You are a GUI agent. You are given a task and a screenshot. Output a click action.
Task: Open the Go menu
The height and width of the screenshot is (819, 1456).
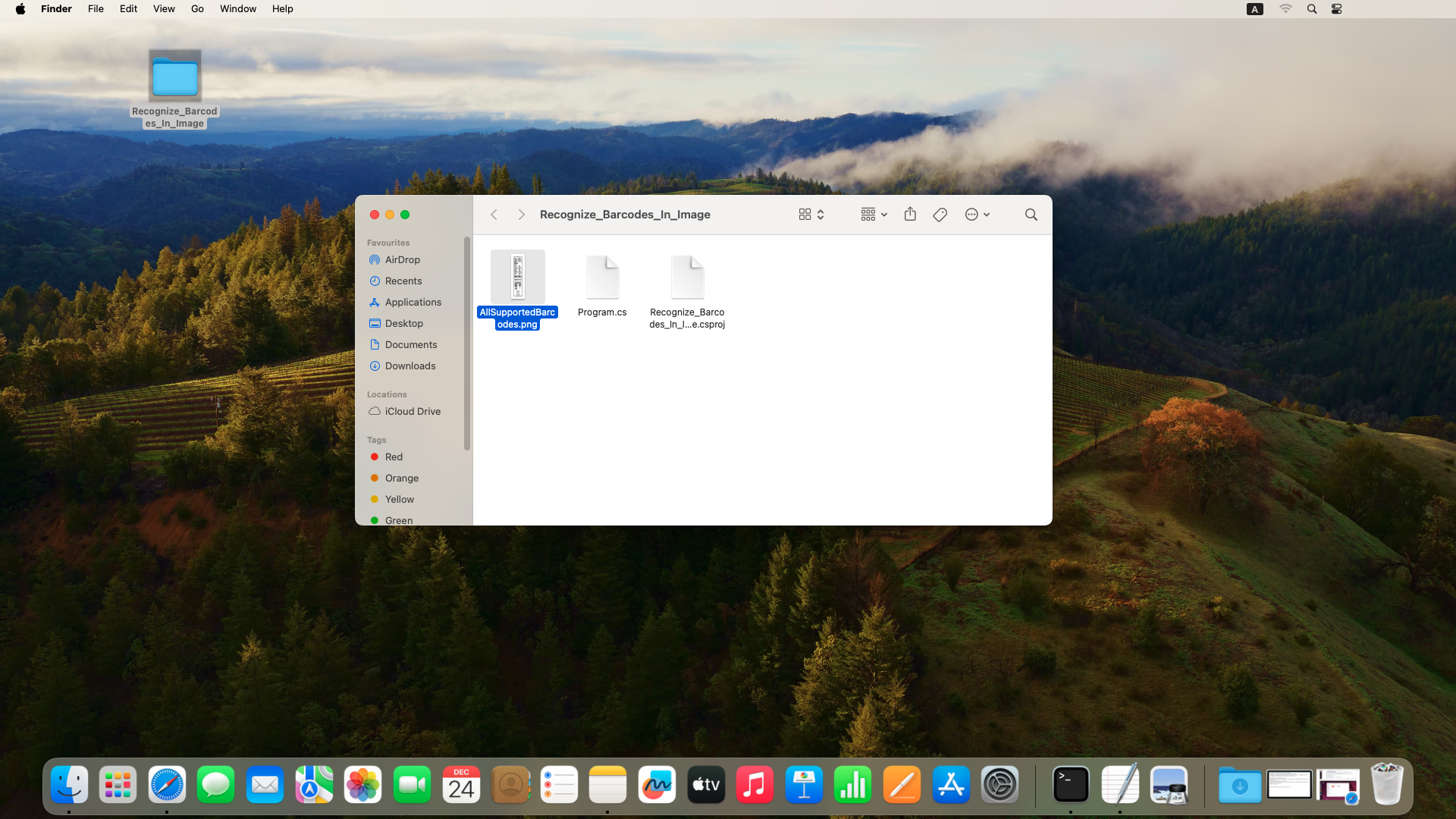click(197, 9)
